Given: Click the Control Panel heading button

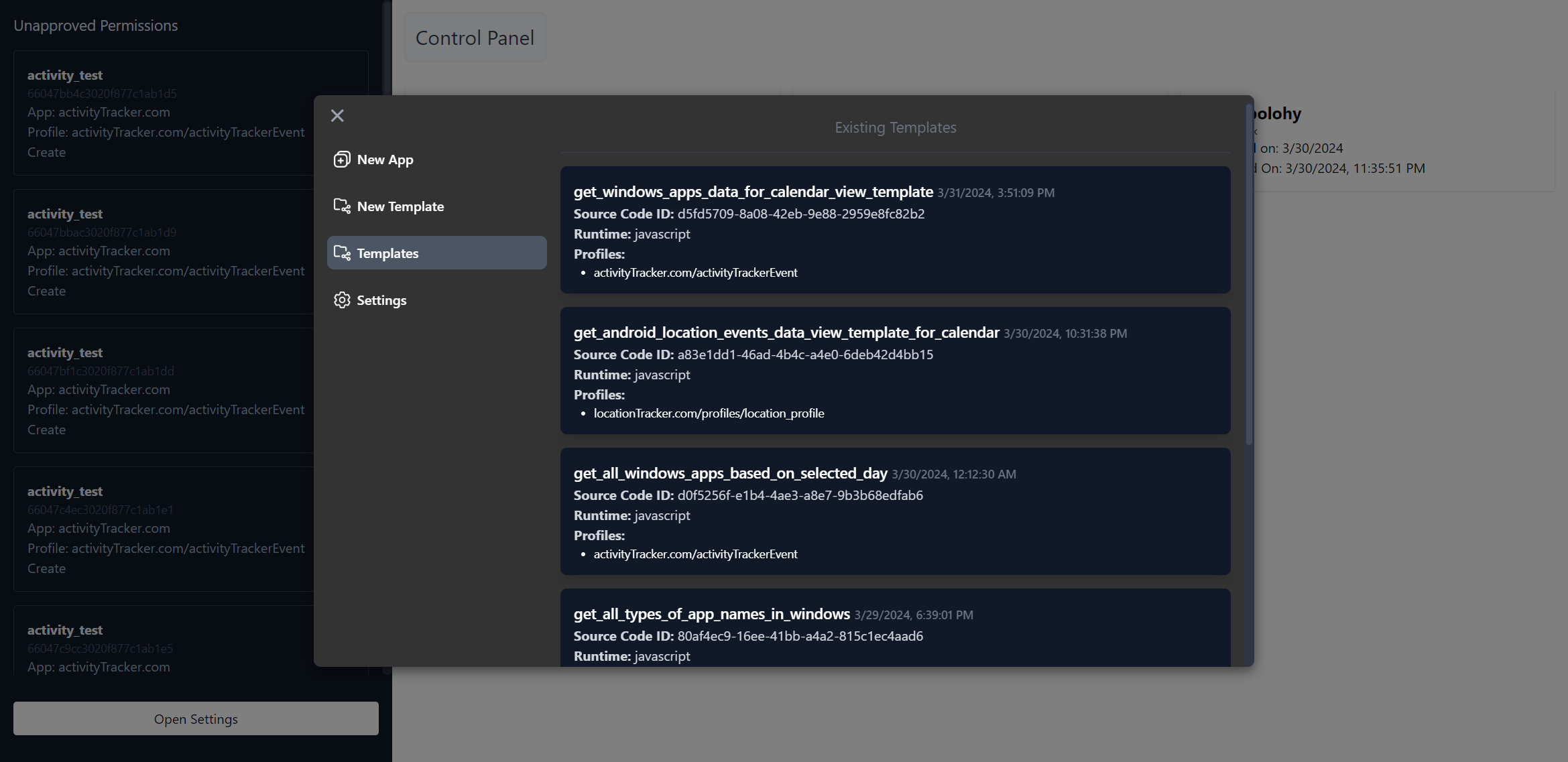Looking at the screenshot, I should click(475, 38).
